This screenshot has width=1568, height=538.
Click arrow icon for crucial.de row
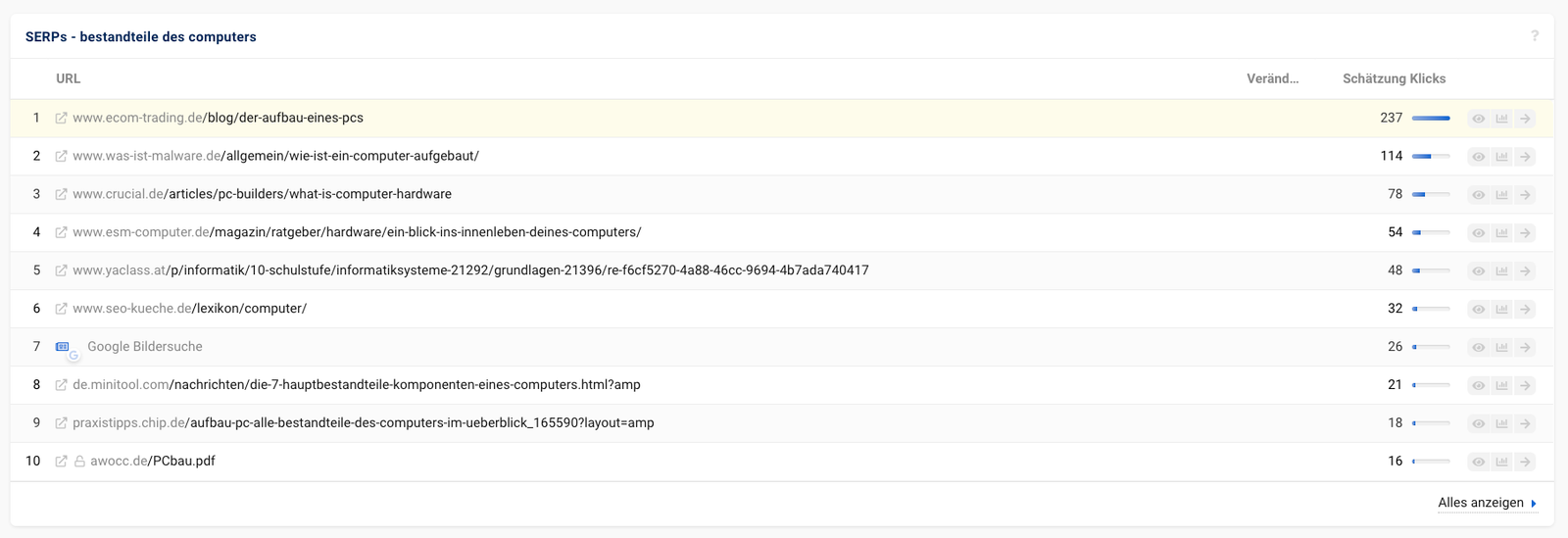(1525, 195)
